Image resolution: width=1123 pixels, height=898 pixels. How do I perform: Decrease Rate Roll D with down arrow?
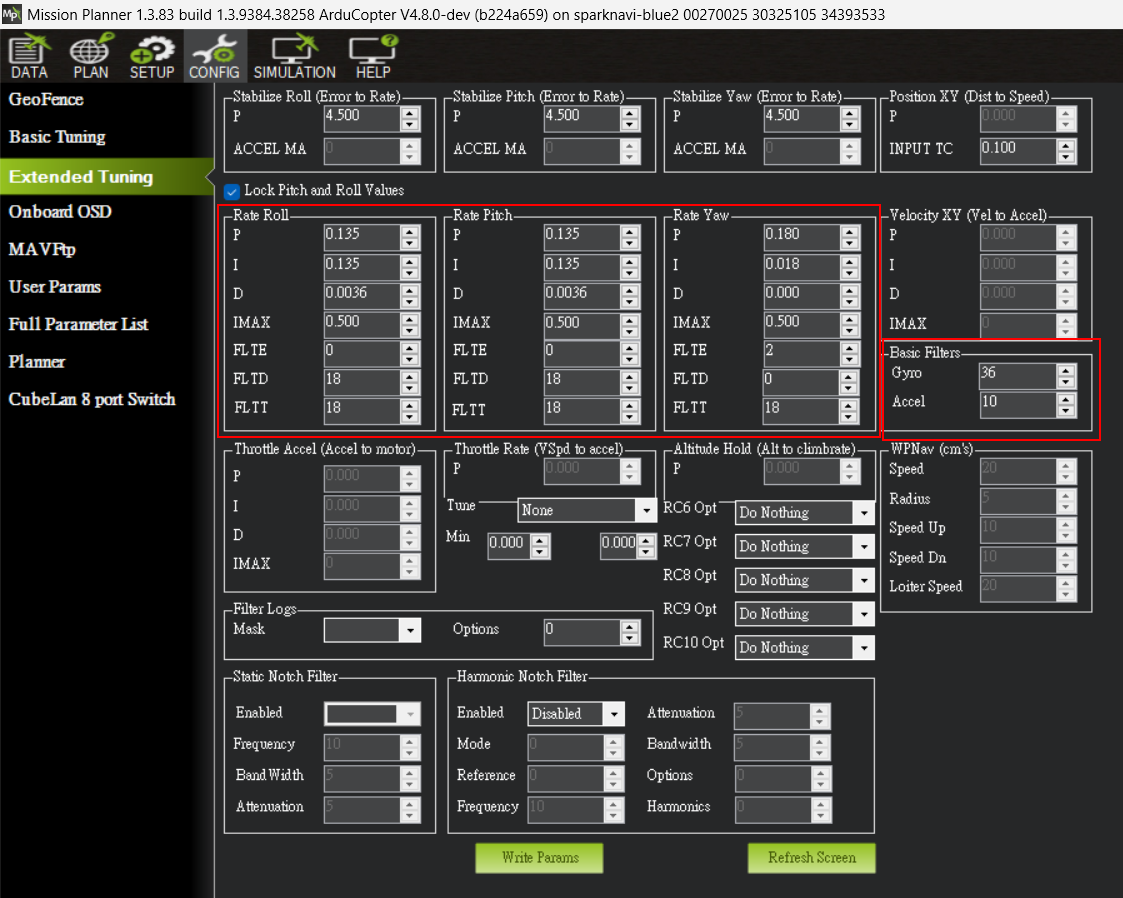(x=410, y=301)
